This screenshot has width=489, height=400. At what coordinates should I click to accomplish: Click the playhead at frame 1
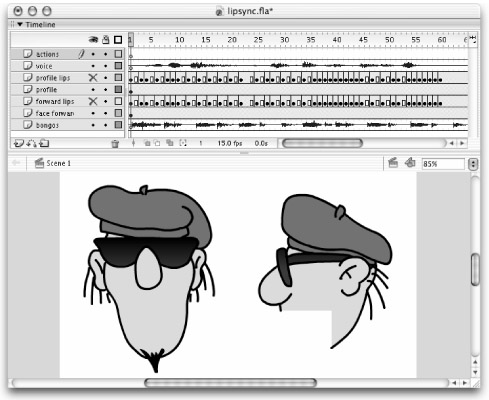[x=130, y=39]
